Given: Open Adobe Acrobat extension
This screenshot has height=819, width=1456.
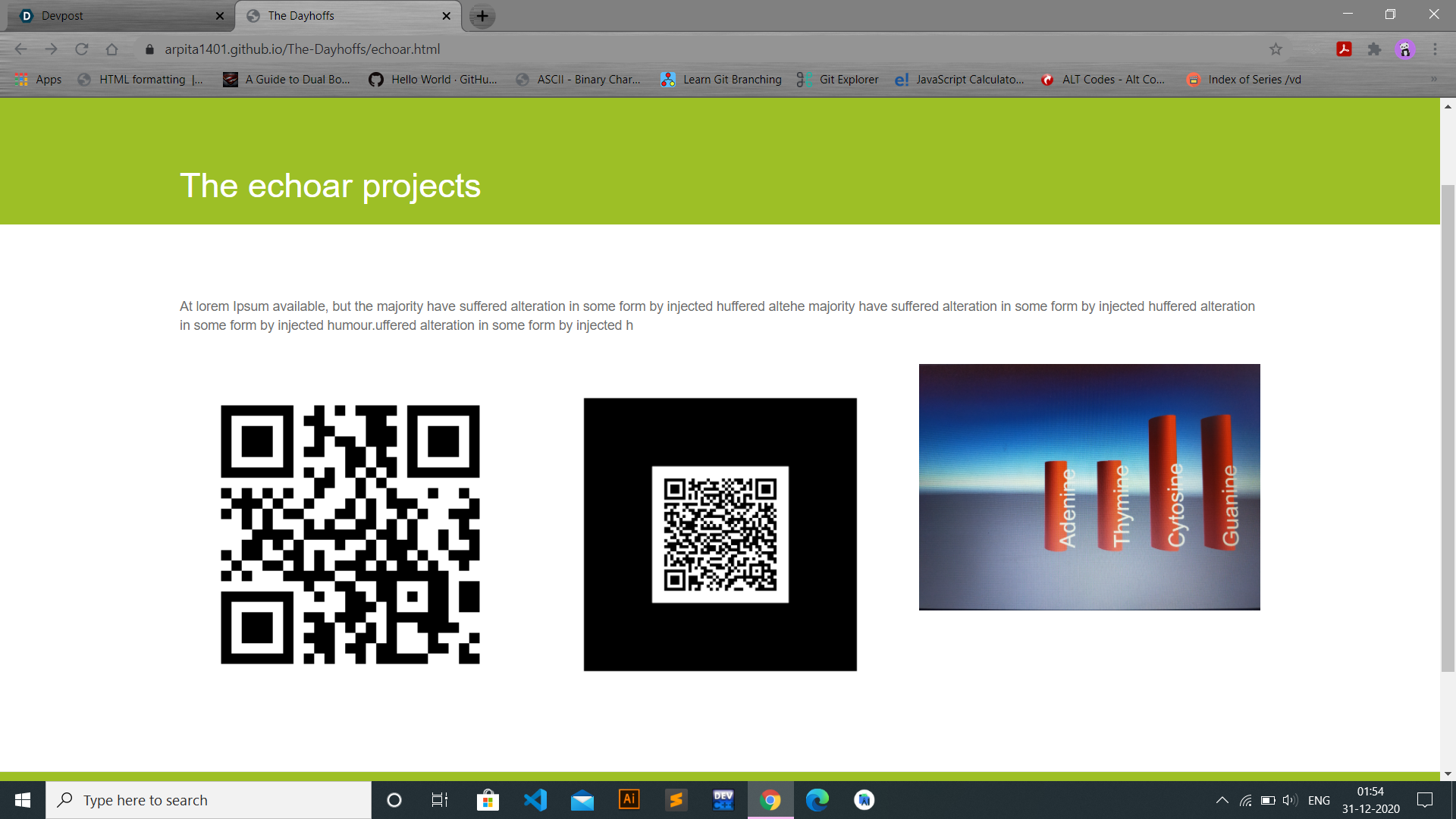Looking at the screenshot, I should (1344, 49).
